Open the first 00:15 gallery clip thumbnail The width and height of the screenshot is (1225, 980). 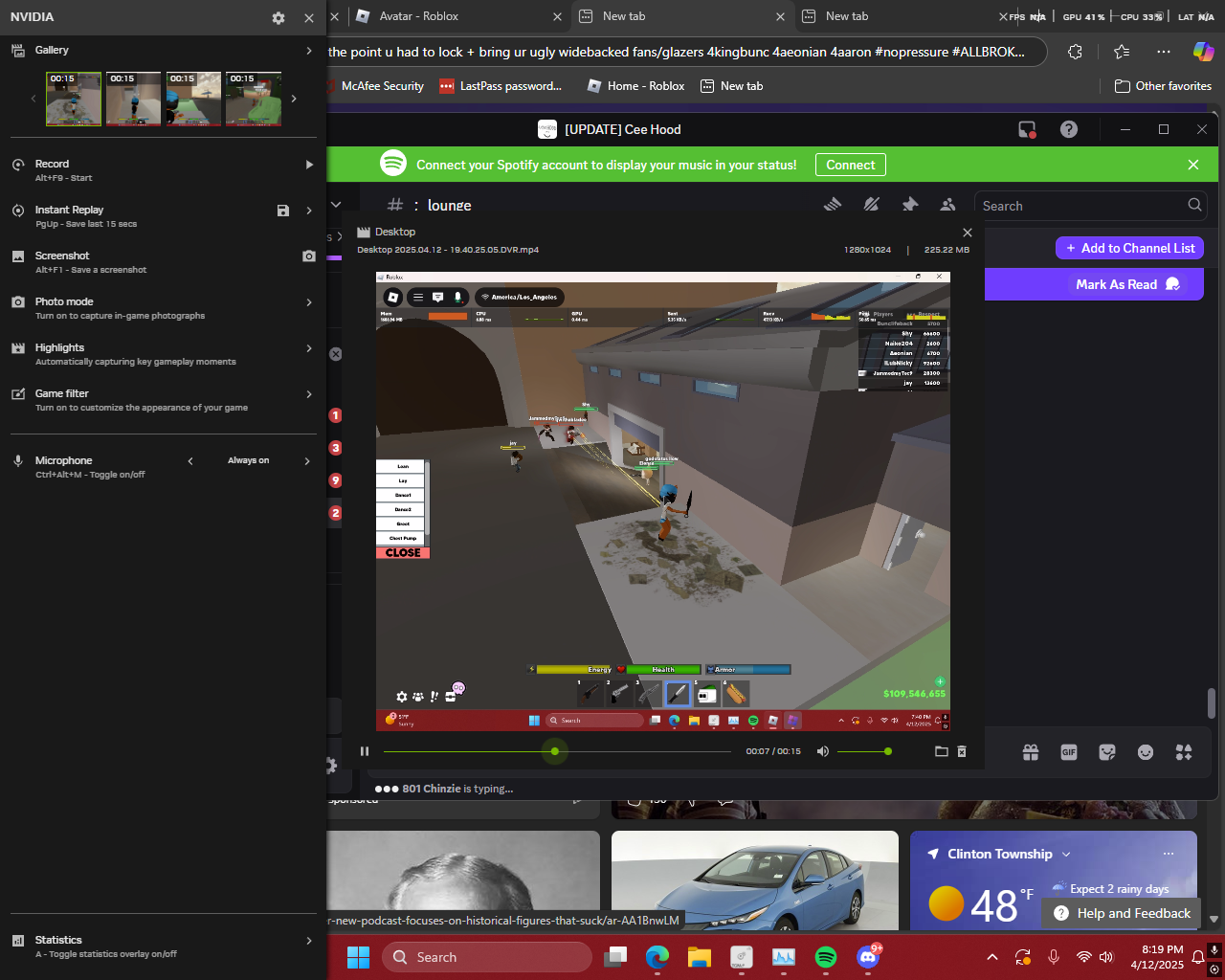(x=74, y=99)
